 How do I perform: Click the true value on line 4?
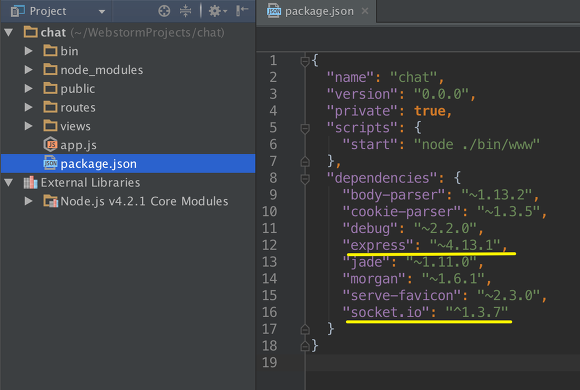[x=429, y=111]
